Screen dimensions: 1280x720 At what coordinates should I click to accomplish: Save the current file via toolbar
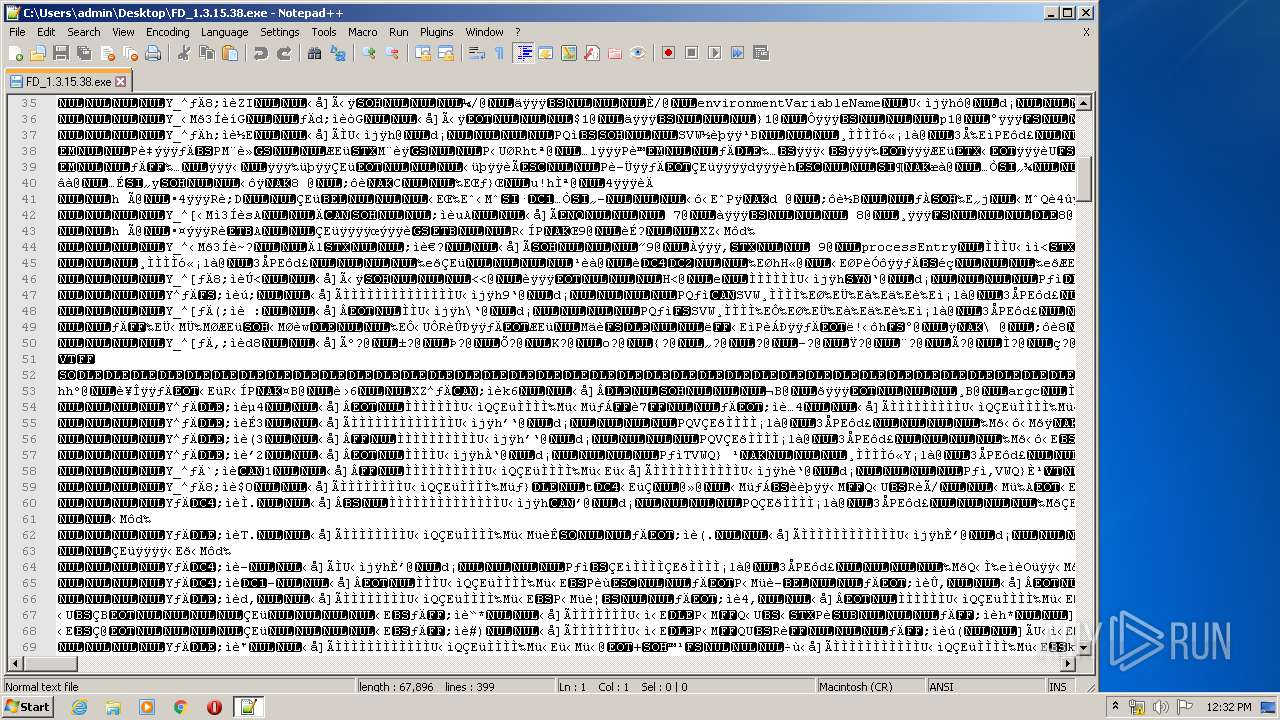pyautogui.click(x=61, y=53)
